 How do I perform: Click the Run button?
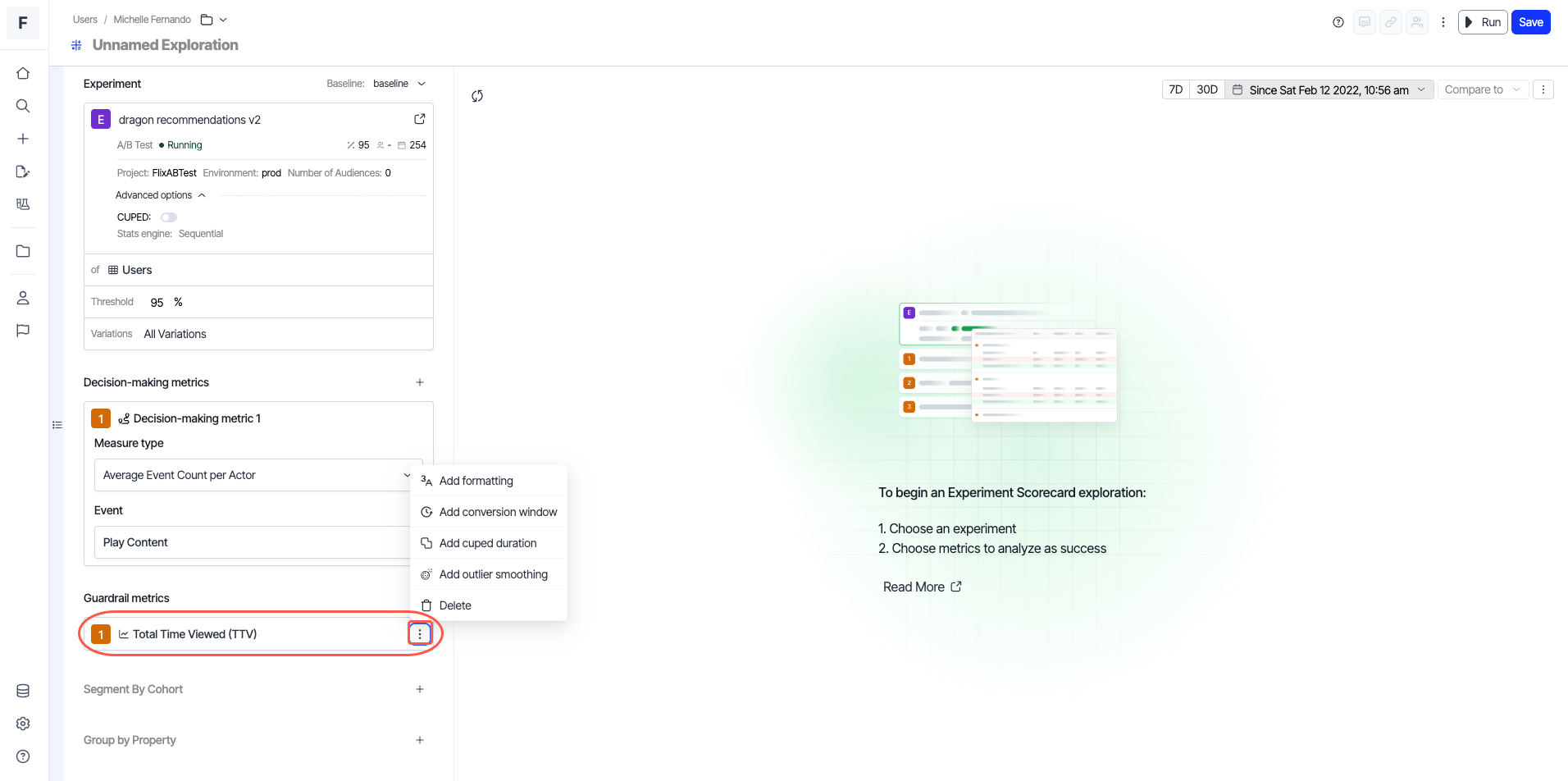tap(1483, 22)
